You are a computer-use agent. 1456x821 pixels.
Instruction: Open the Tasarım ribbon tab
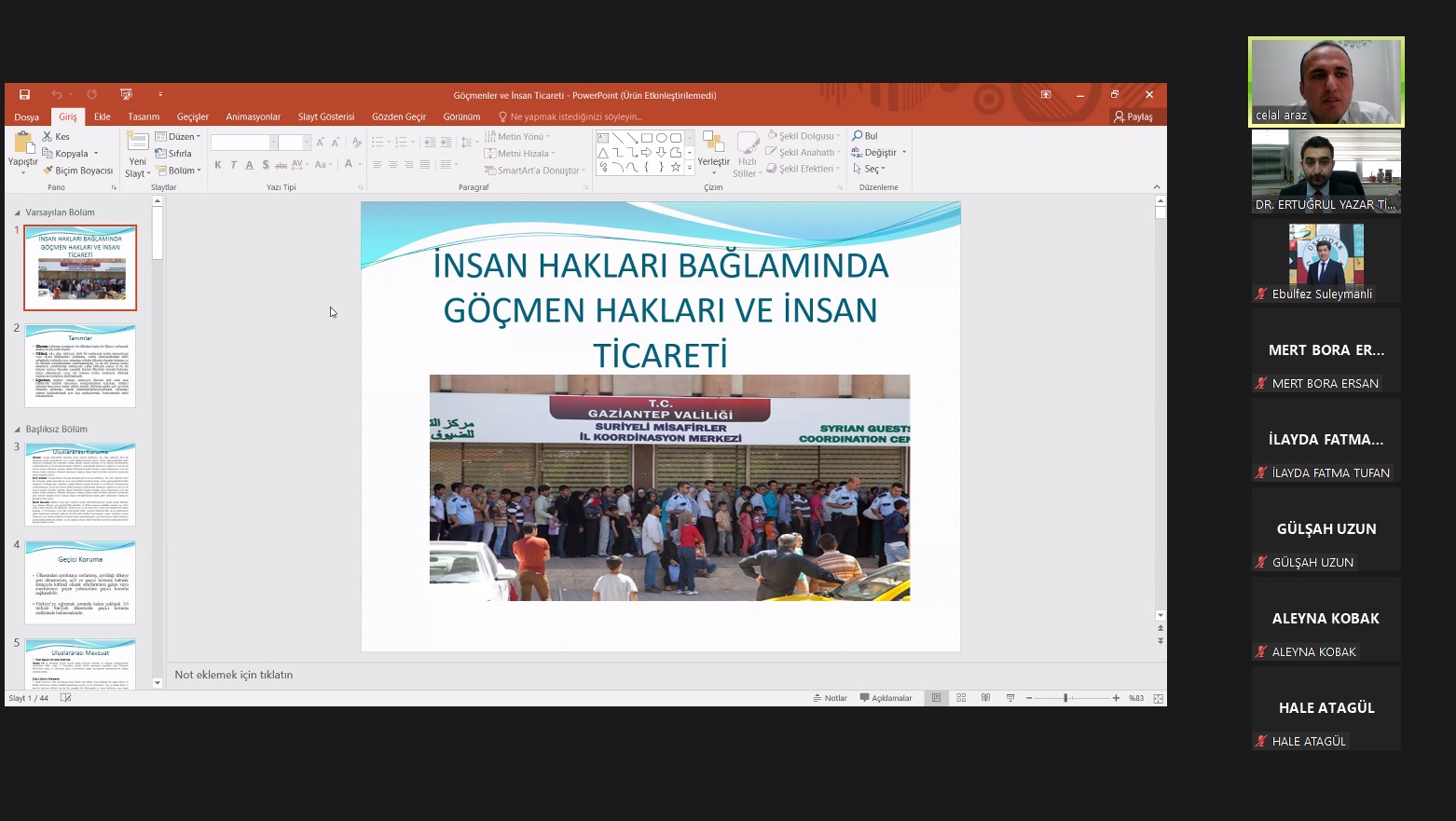click(144, 116)
